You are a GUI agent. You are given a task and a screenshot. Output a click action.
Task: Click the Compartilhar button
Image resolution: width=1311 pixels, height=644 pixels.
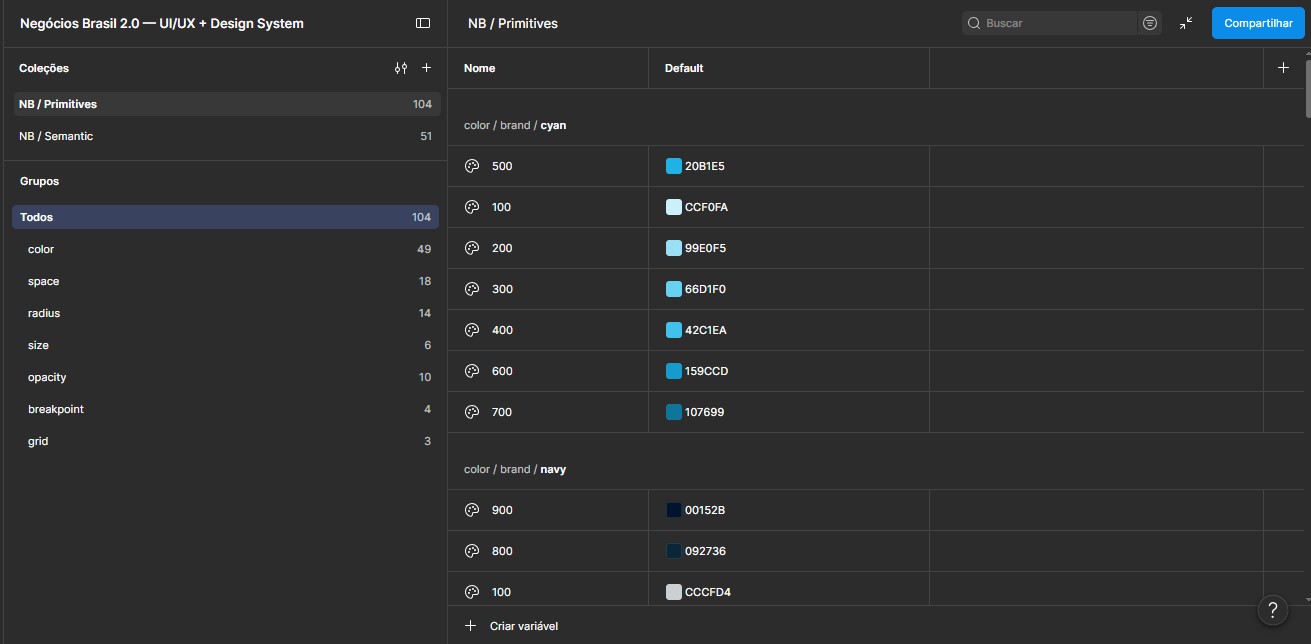[x=1258, y=23]
